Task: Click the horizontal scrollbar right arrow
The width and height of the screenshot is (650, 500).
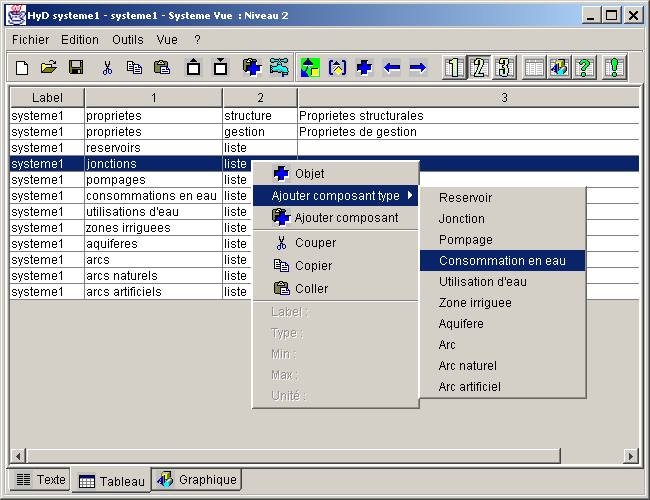Action: point(631,456)
